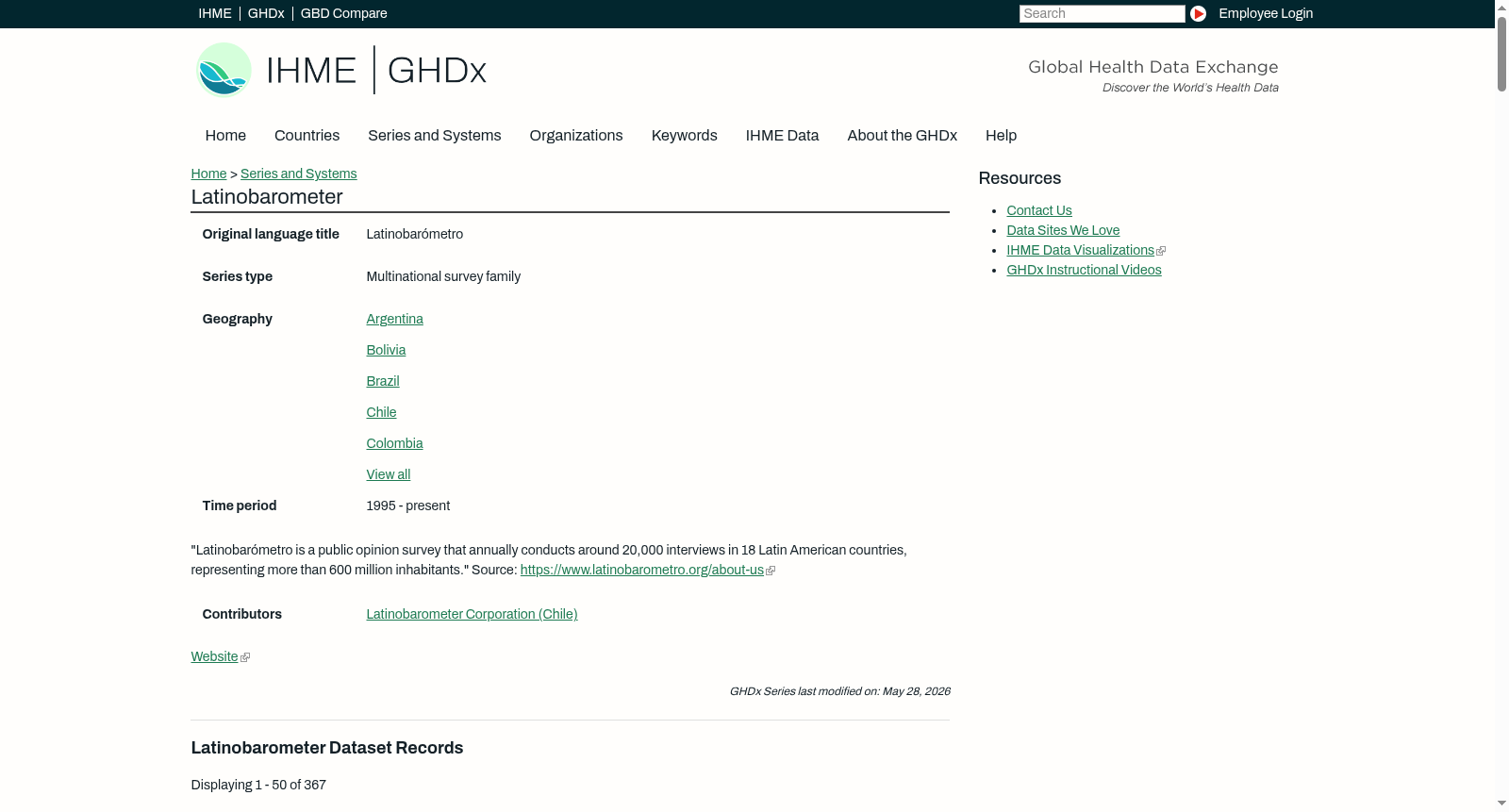This screenshot has height=812, width=1509.
Task: Click the red search submit arrow button
Action: point(1198,13)
